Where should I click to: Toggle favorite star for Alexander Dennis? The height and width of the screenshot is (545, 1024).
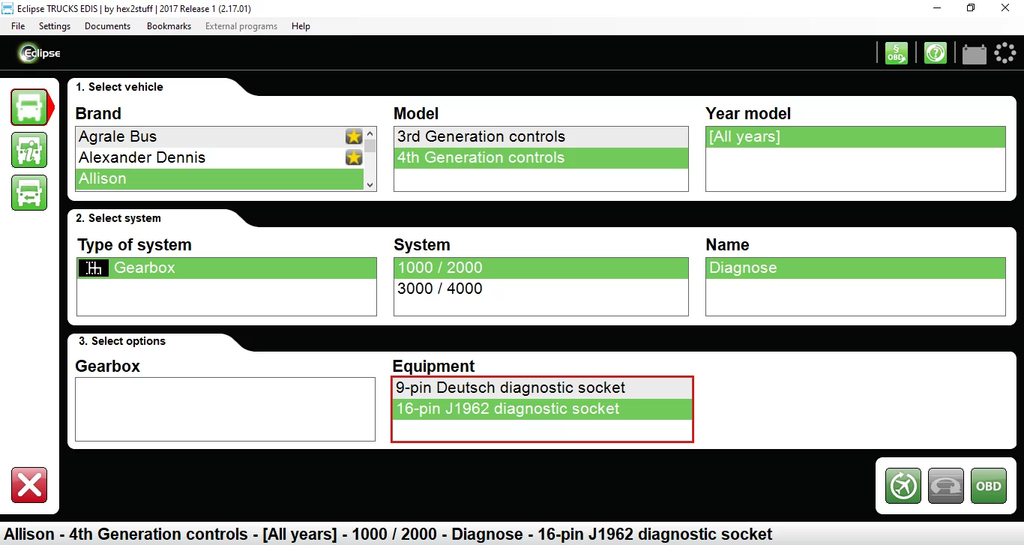pos(353,158)
